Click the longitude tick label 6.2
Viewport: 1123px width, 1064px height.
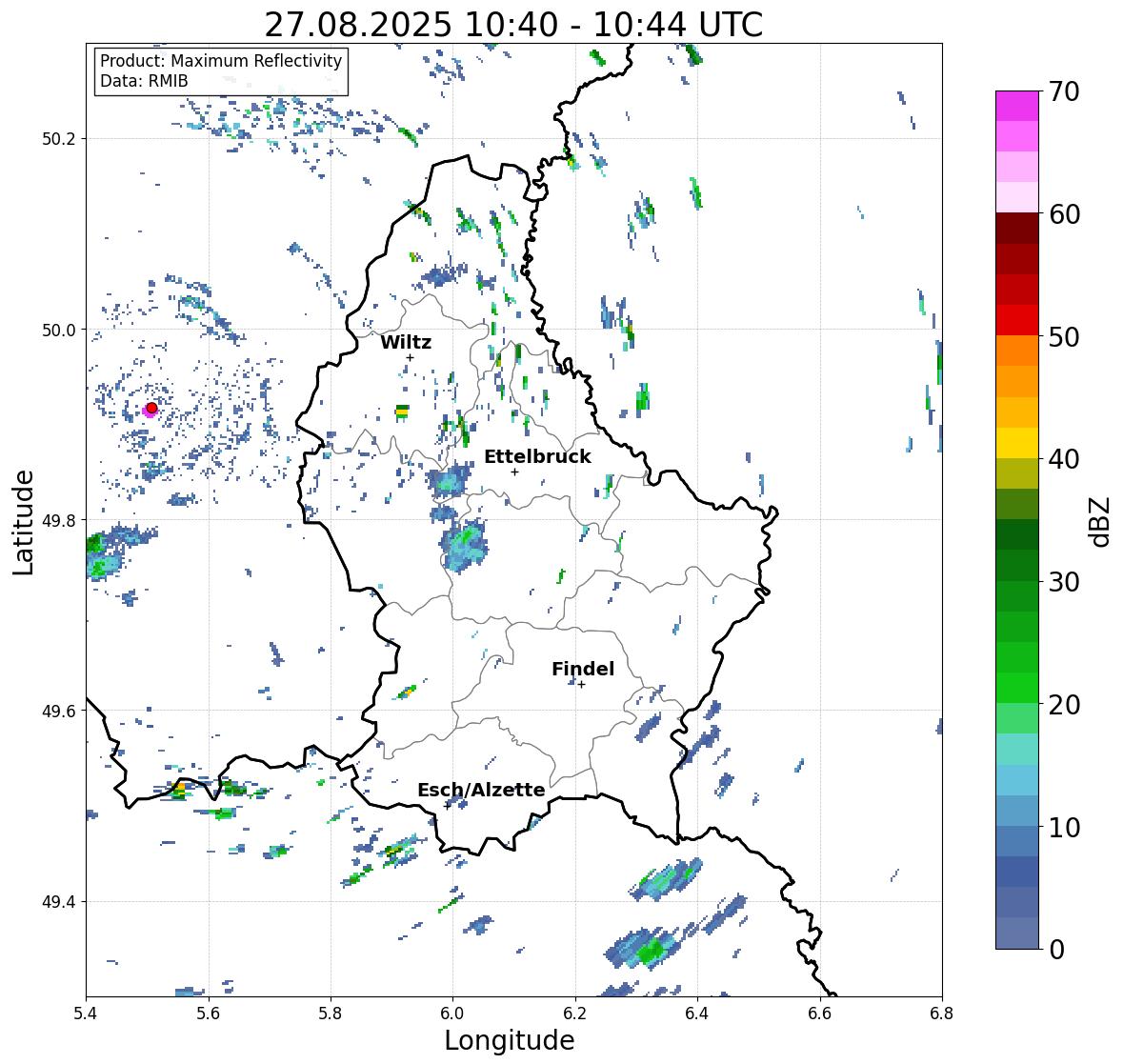[x=575, y=1013]
